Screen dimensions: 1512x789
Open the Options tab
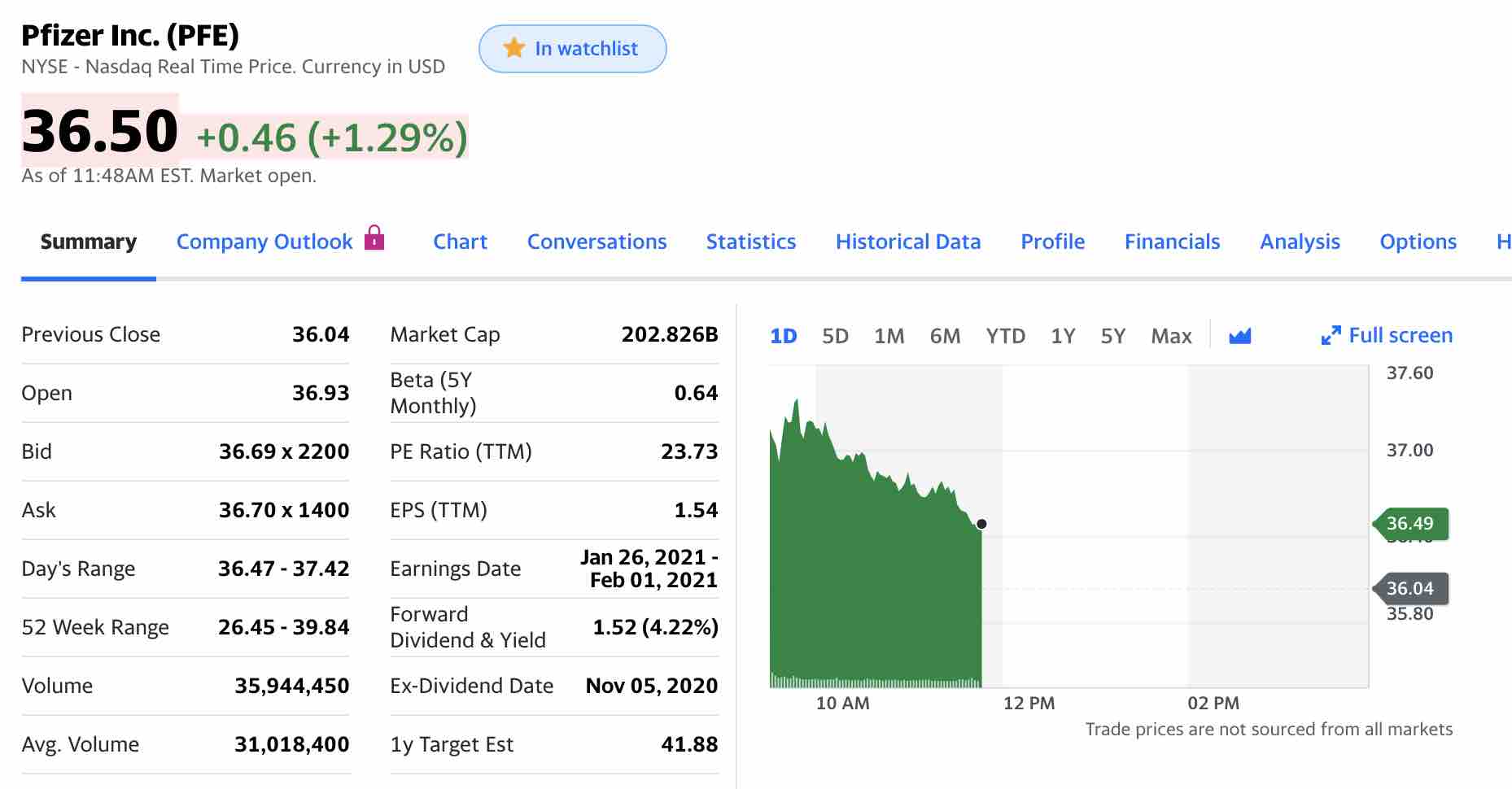(x=1418, y=242)
